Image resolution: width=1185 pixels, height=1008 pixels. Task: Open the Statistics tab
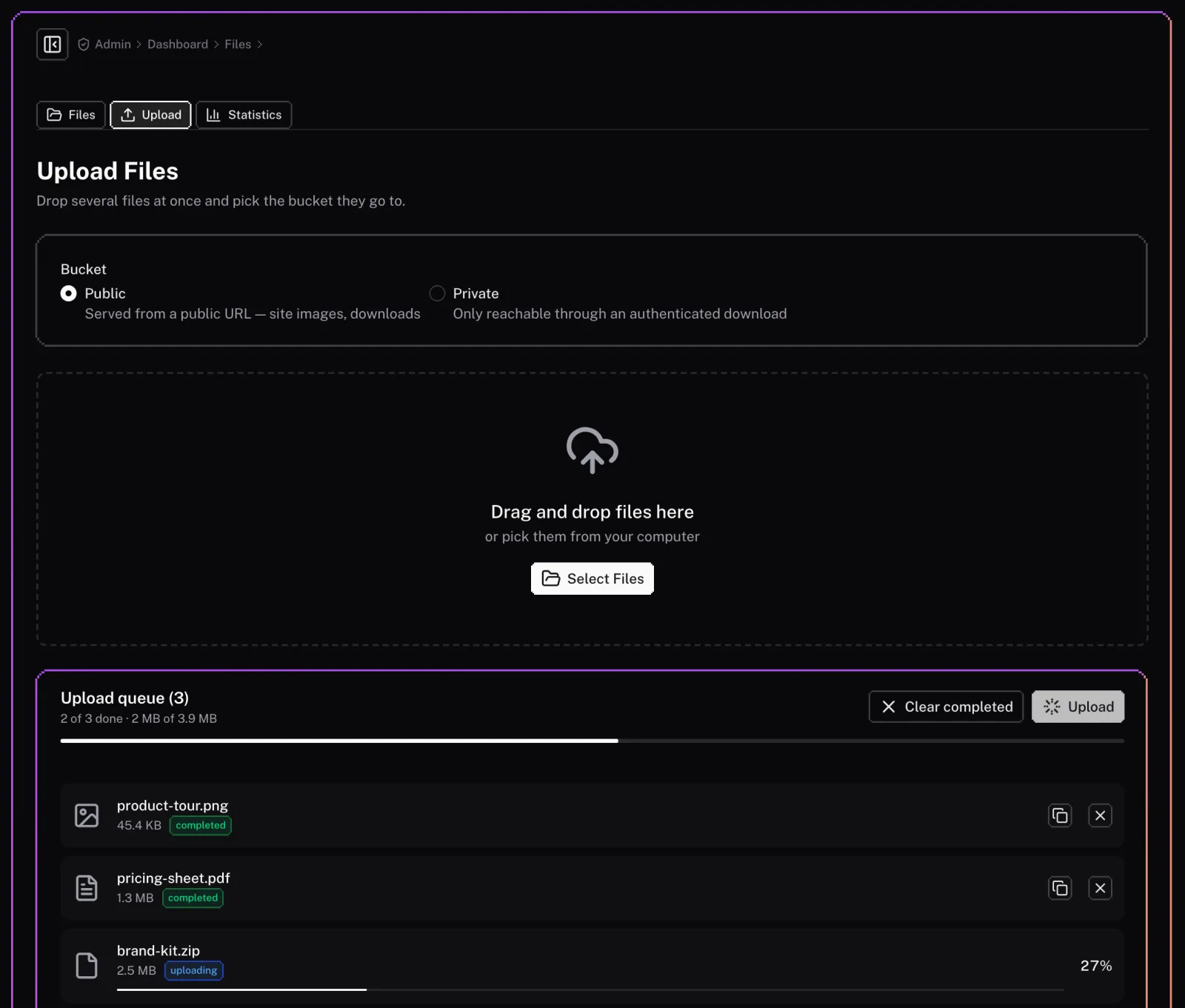point(244,115)
